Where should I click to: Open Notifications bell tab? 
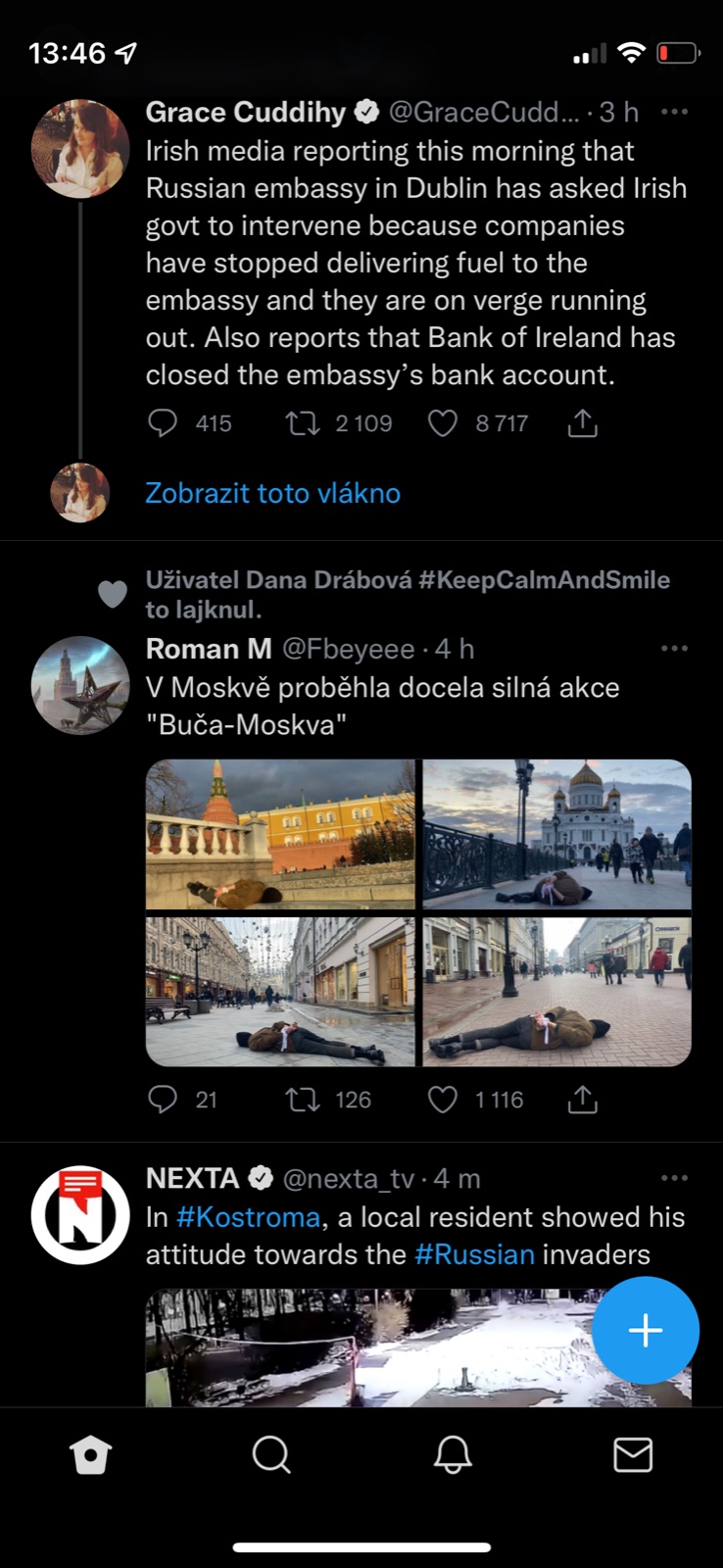pyautogui.click(x=453, y=1455)
